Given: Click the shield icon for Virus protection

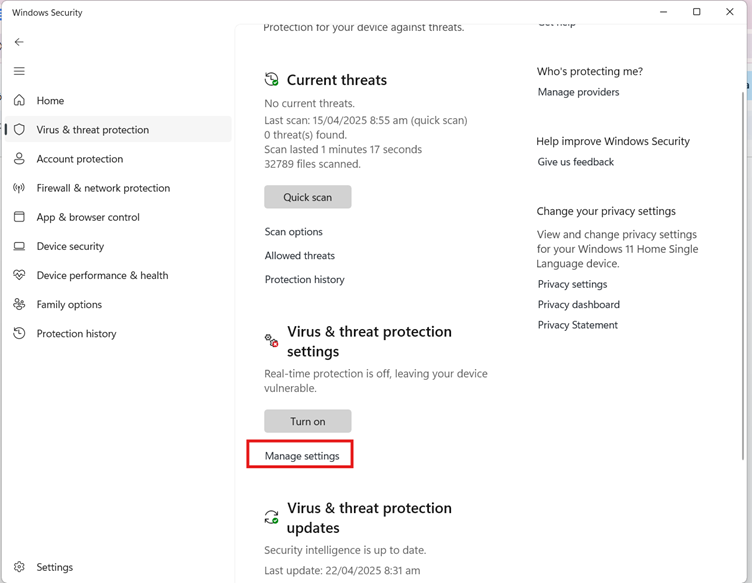Looking at the screenshot, I should click(x=19, y=129).
